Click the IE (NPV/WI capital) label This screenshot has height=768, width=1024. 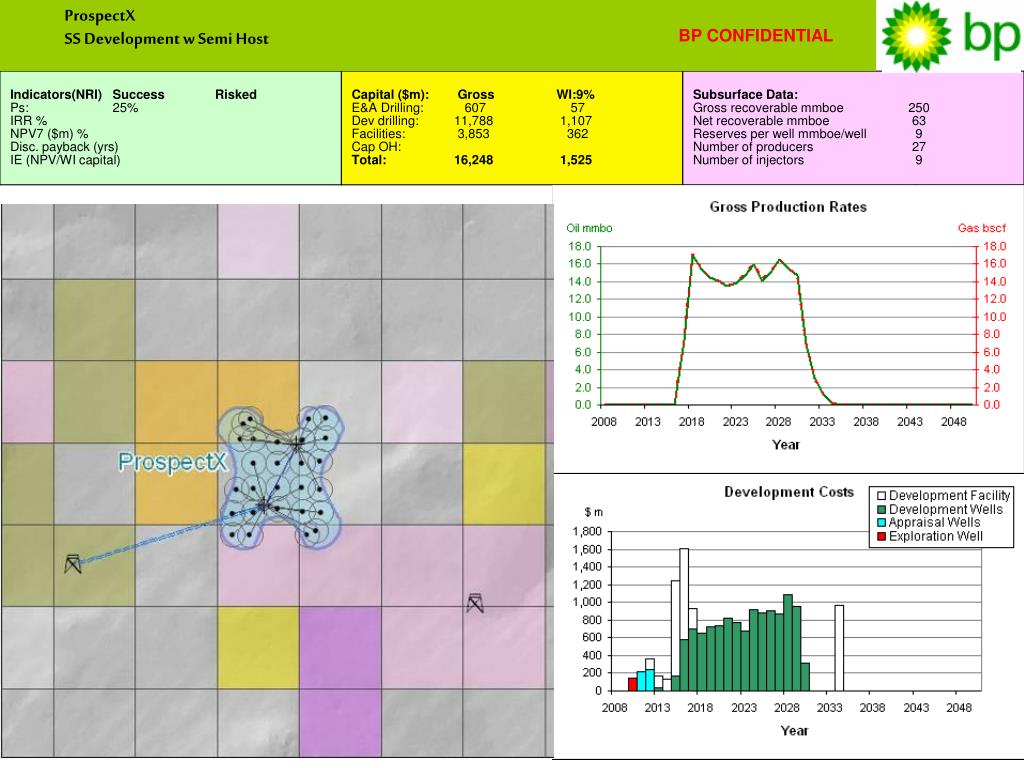pyautogui.click(x=65, y=160)
